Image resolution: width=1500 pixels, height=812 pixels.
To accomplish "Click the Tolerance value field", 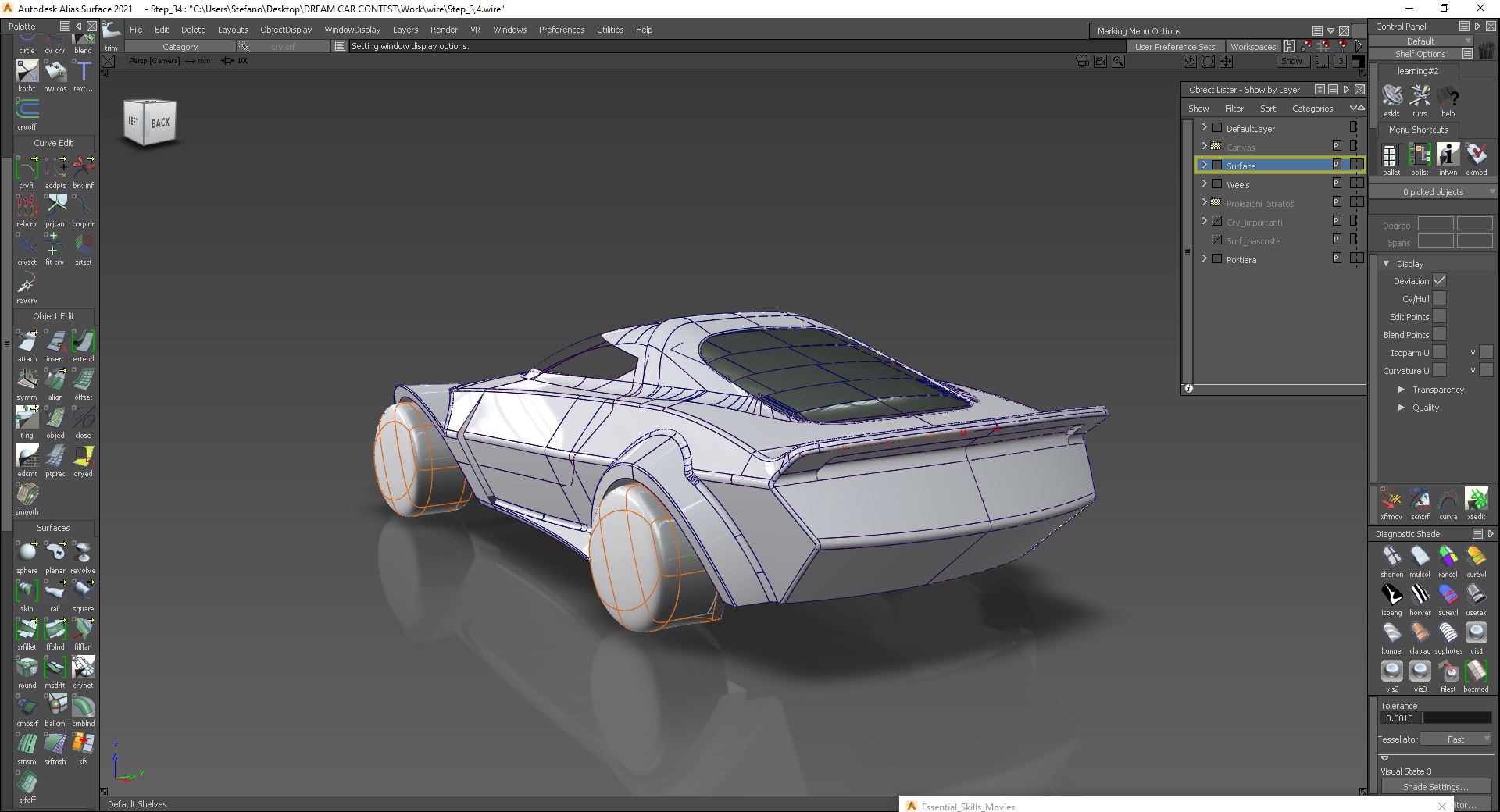I will tap(1398, 717).
